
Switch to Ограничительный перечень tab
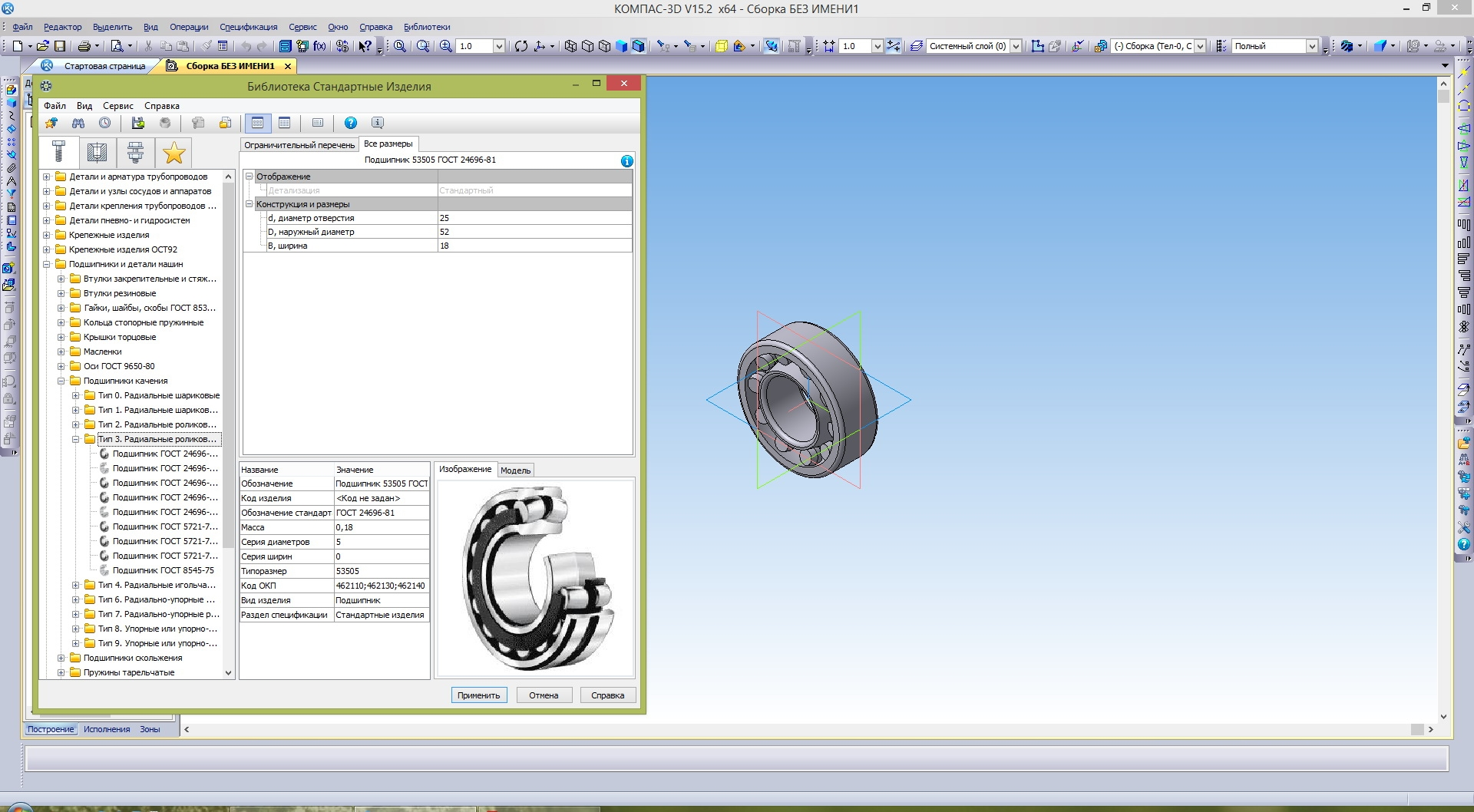coord(299,145)
